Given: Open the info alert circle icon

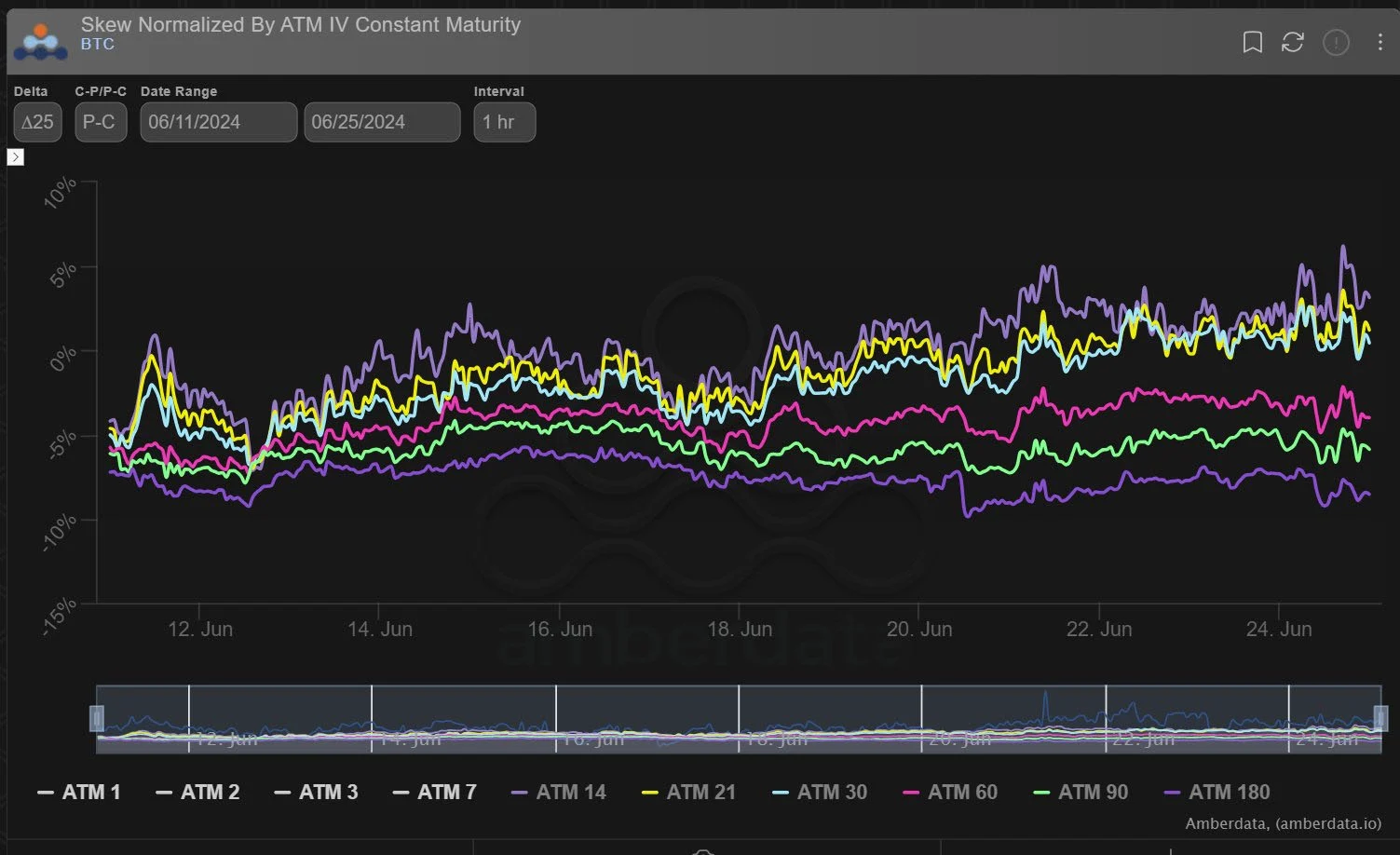Looking at the screenshot, I should 1337,42.
